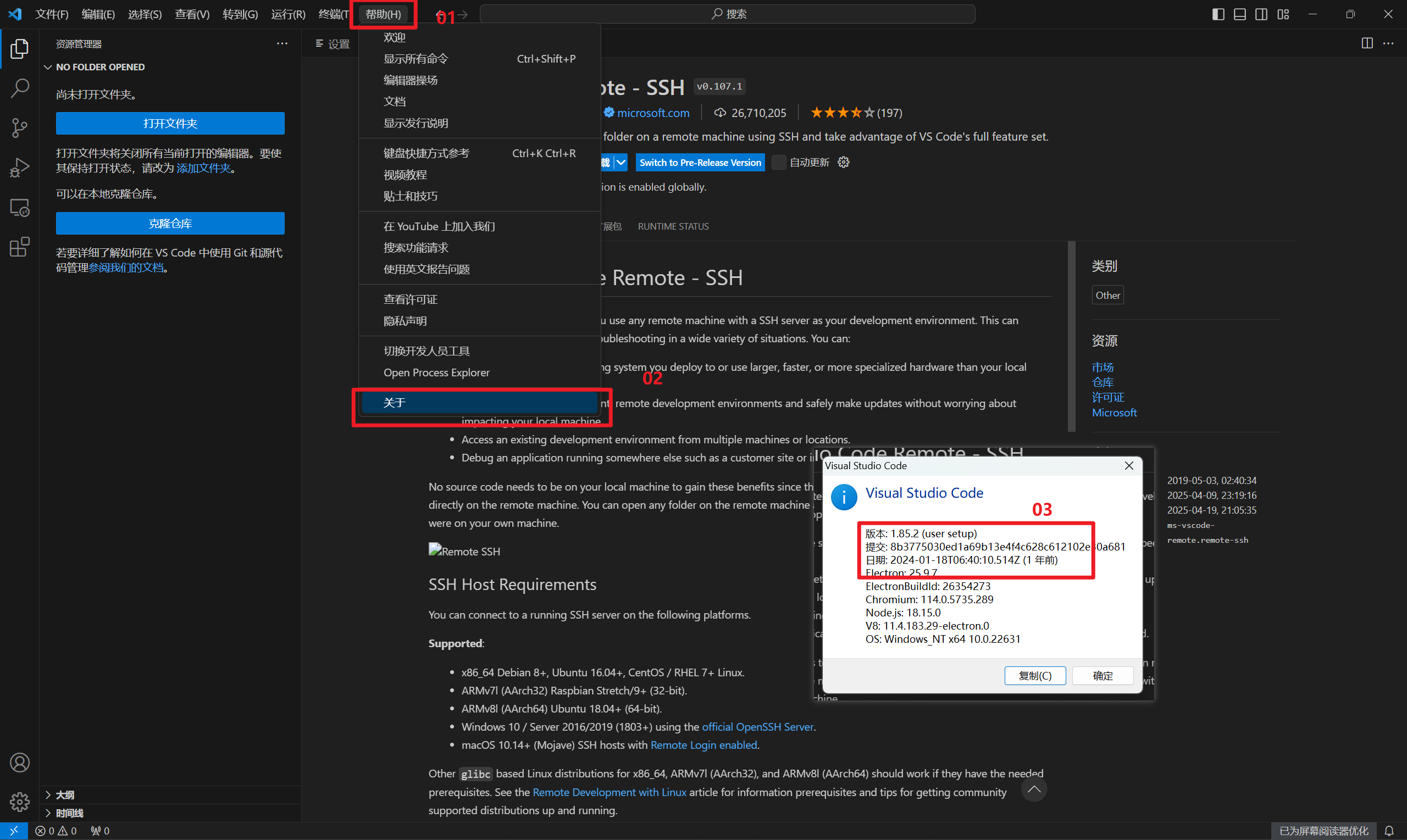Screen dimensions: 1407x840
Task: Click the Accounts icon in activity bar
Action: coord(20,763)
